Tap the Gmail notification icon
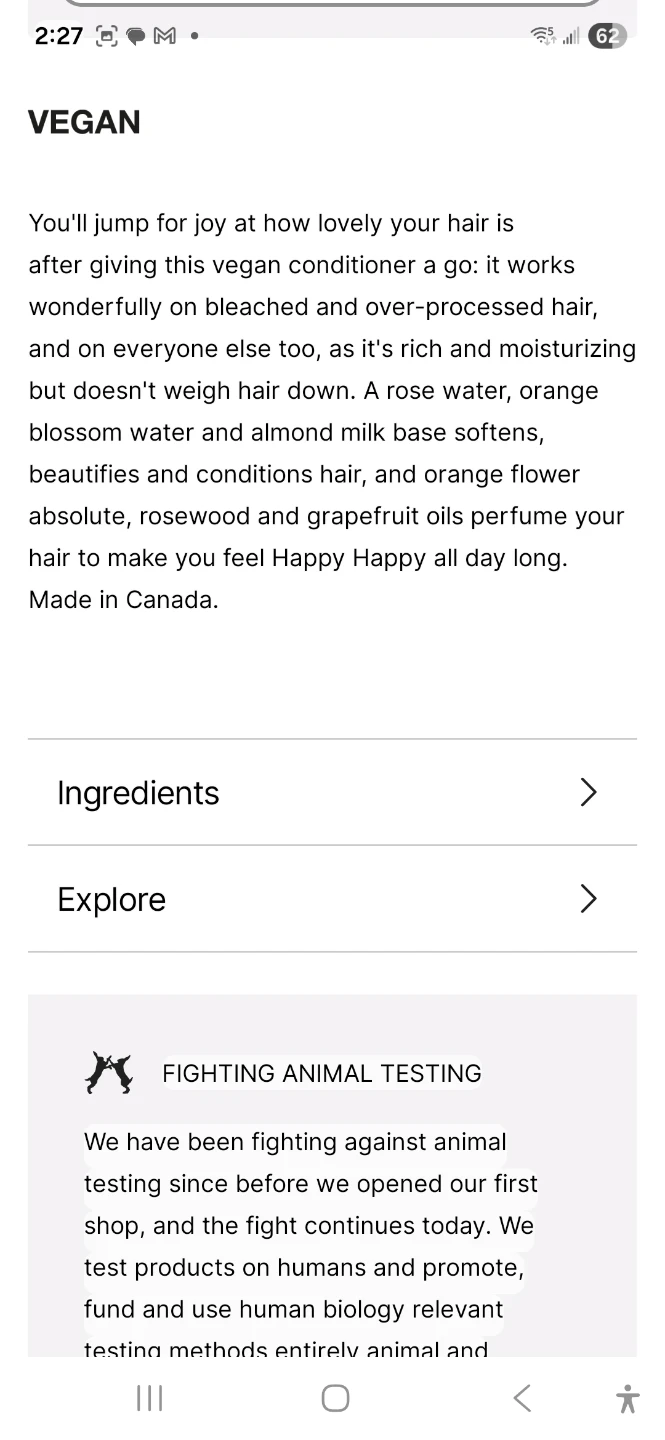 [164, 37]
